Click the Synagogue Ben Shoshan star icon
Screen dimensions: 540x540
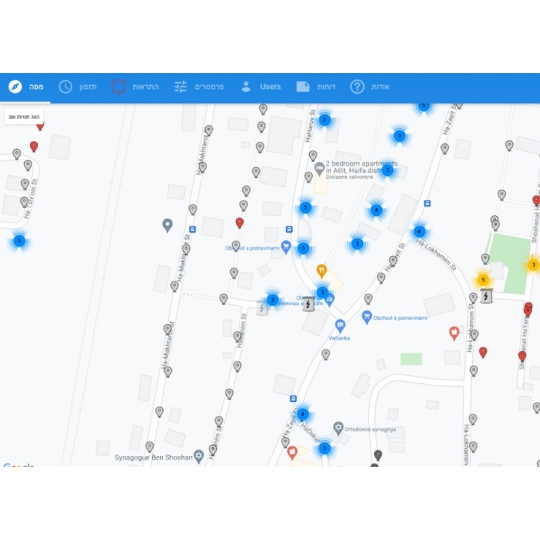coord(199,456)
